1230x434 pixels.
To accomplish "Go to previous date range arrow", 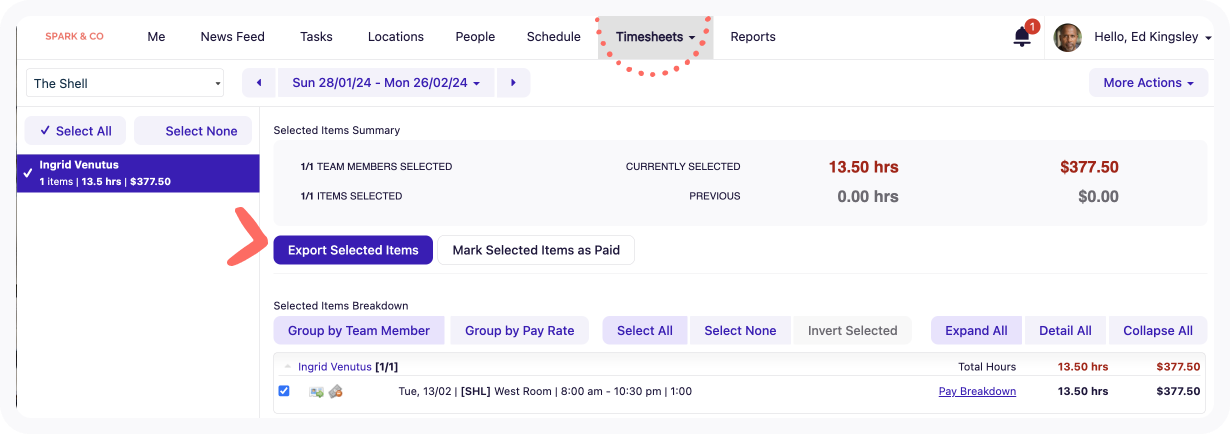I will (x=259, y=83).
